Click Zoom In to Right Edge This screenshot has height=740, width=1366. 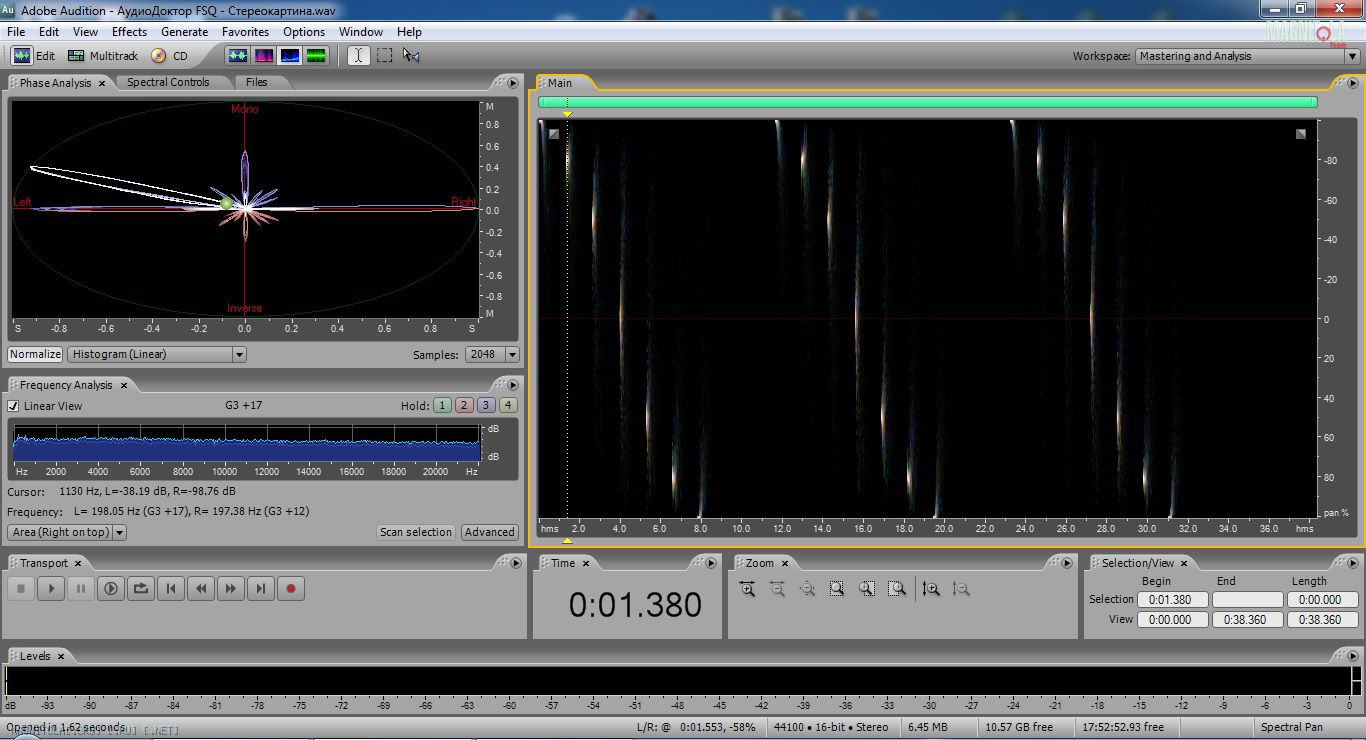[x=897, y=589]
